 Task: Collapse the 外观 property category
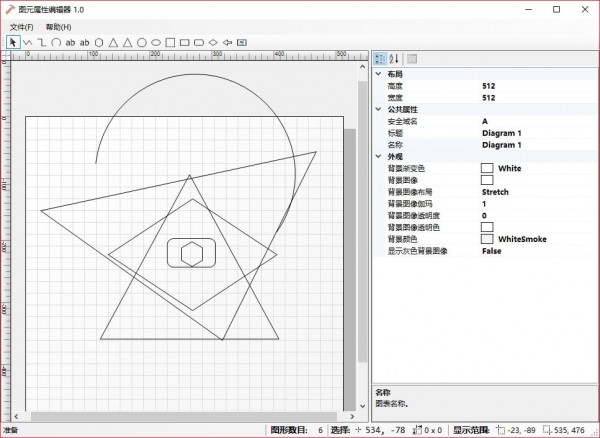point(378,156)
